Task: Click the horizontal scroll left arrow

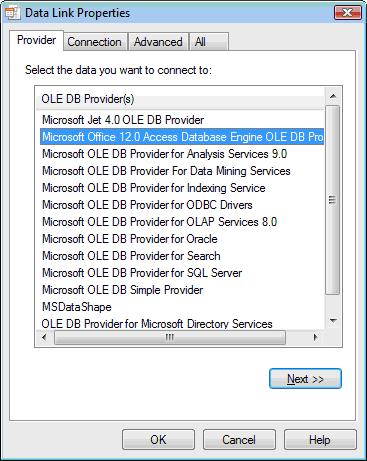Action: 44,337
